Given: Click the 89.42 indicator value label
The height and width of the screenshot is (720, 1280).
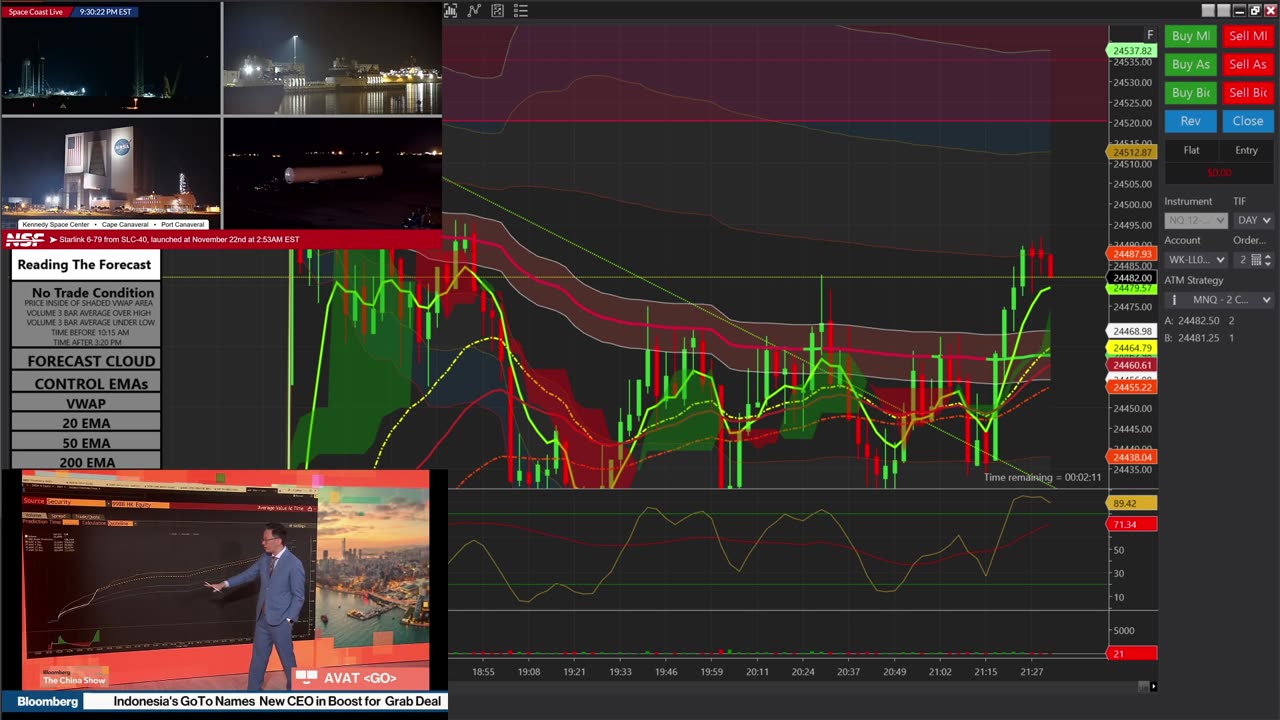Looking at the screenshot, I should tap(1132, 504).
